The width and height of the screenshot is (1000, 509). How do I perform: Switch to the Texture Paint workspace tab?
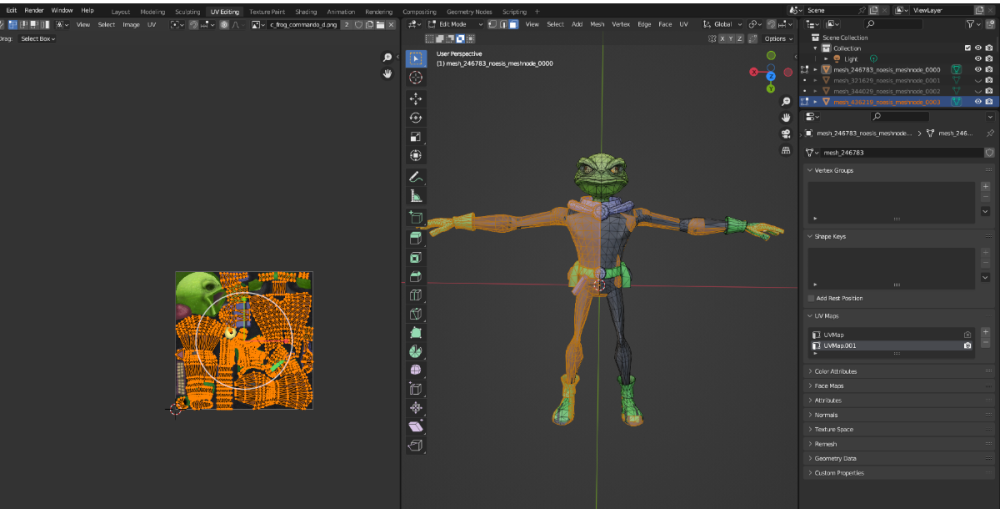click(266, 11)
